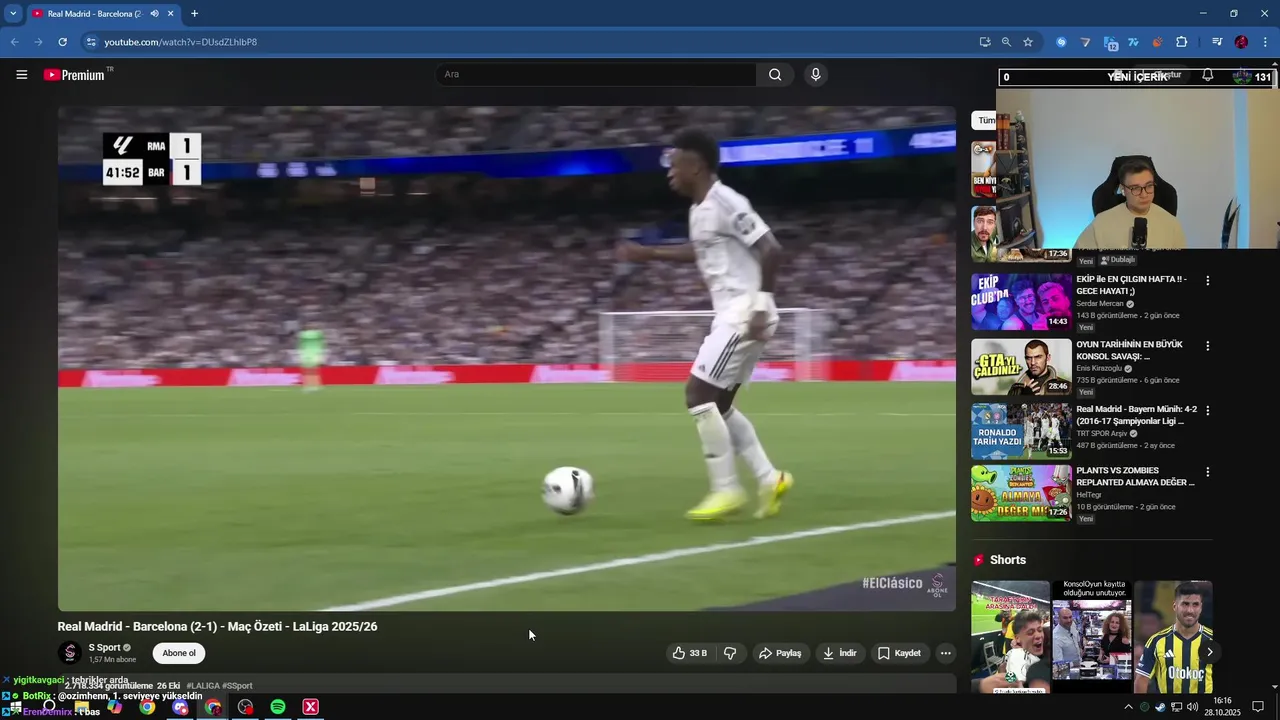Open the Shazam extension

pyautogui.click(x=1061, y=42)
